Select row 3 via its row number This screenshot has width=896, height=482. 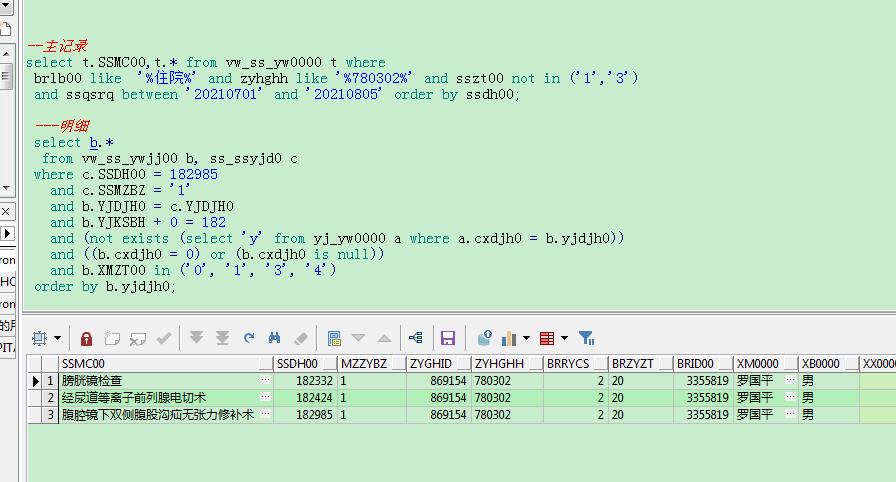(50, 415)
